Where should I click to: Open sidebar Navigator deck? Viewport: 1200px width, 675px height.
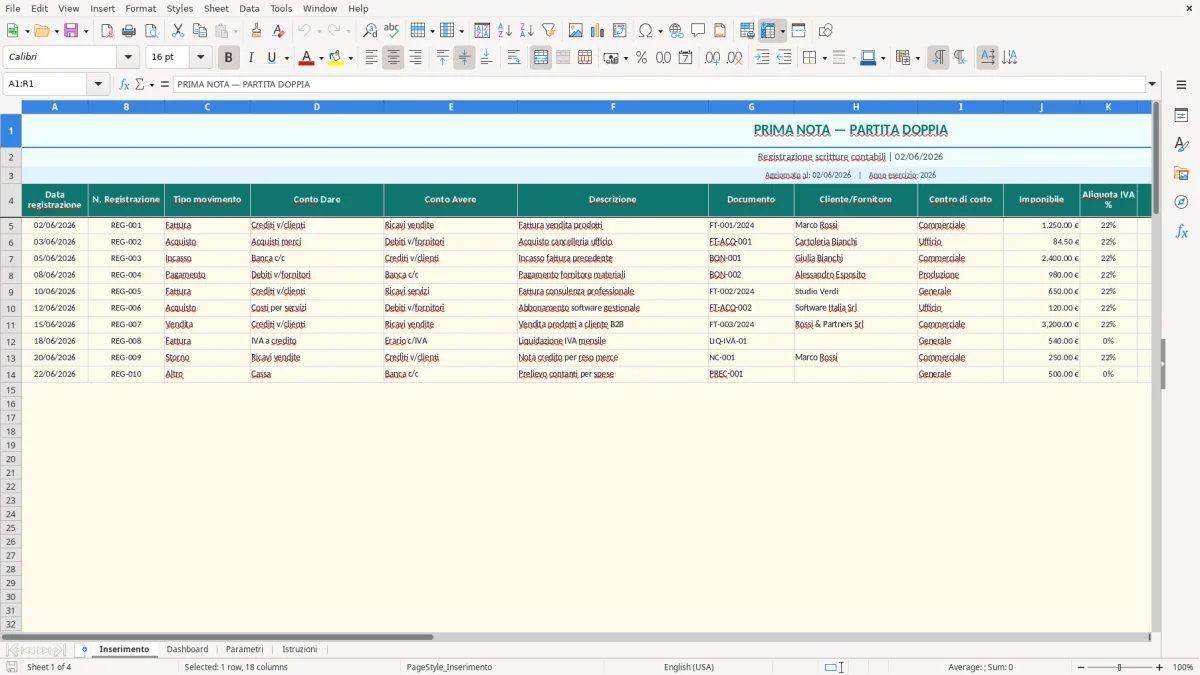tap(1181, 202)
